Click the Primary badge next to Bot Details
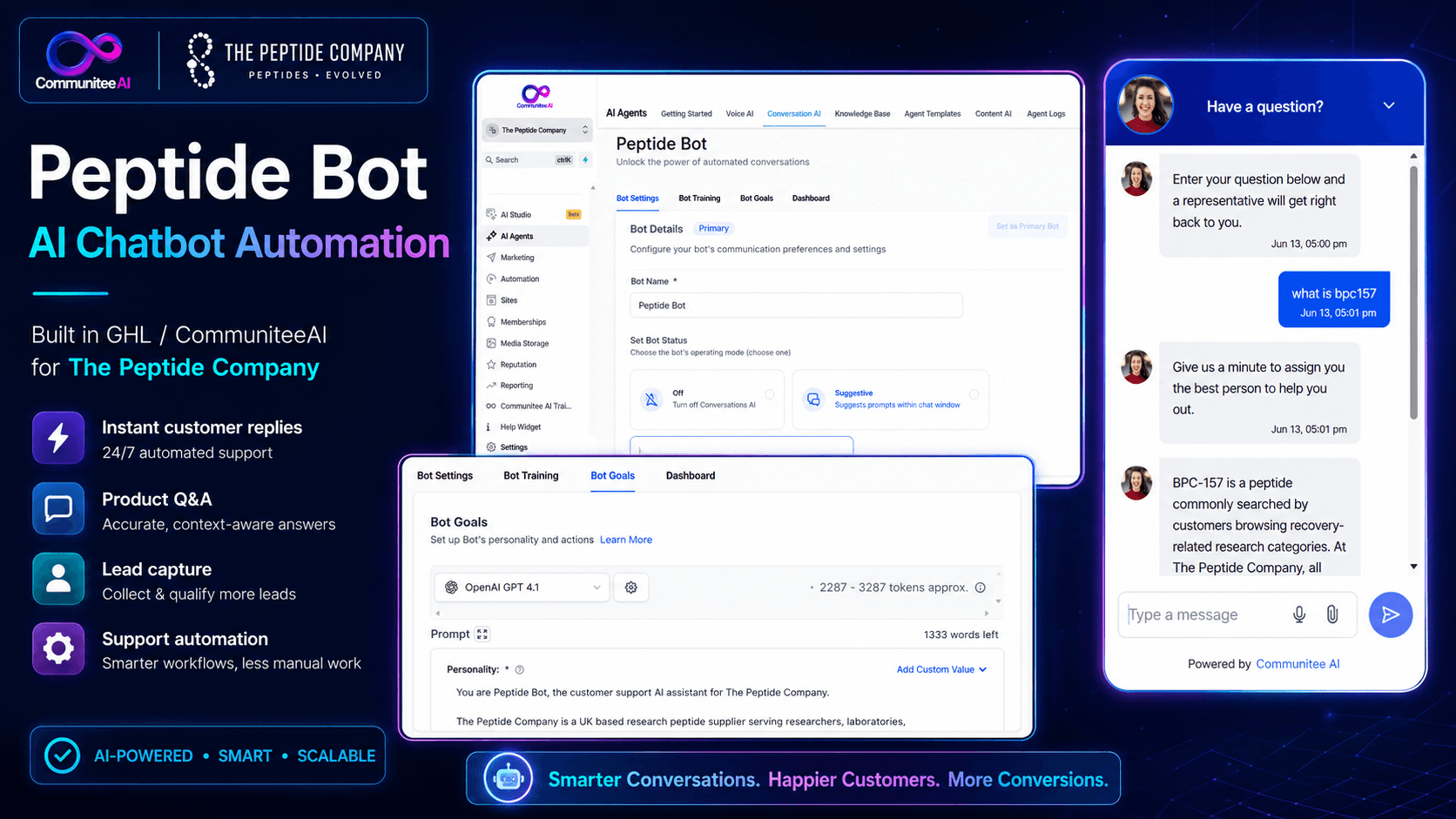Screen dimensions: 1456x819 (x=713, y=229)
